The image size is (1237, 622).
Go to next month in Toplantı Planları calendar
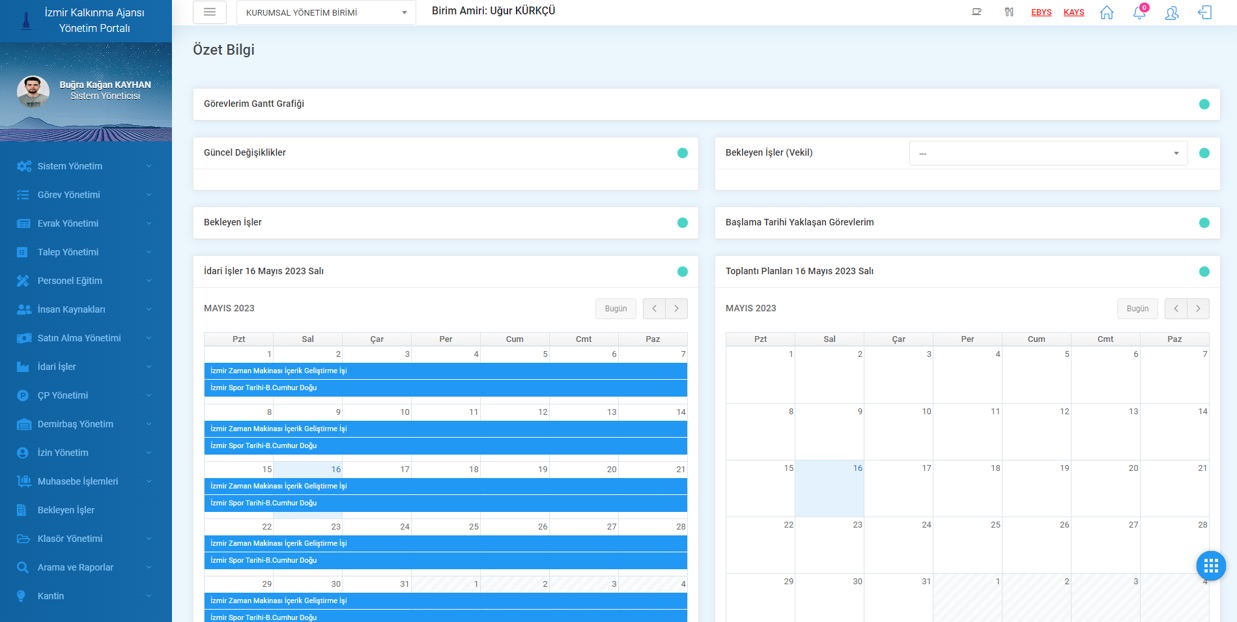click(x=1199, y=309)
